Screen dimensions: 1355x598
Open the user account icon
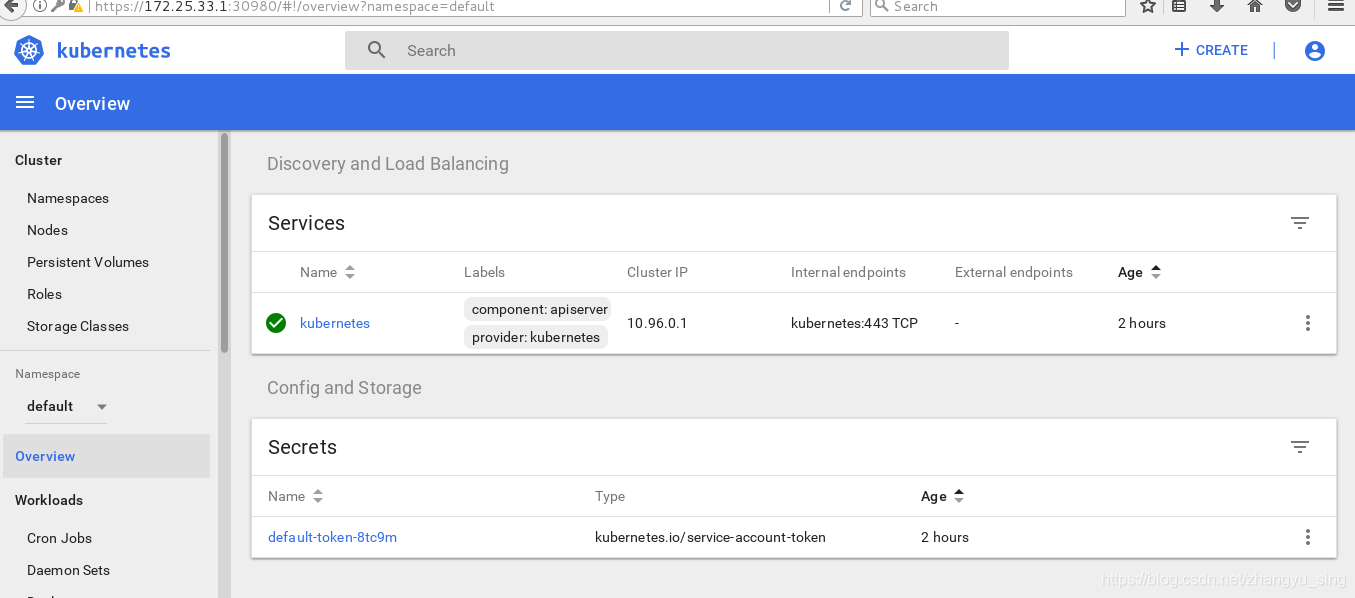(1315, 51)
